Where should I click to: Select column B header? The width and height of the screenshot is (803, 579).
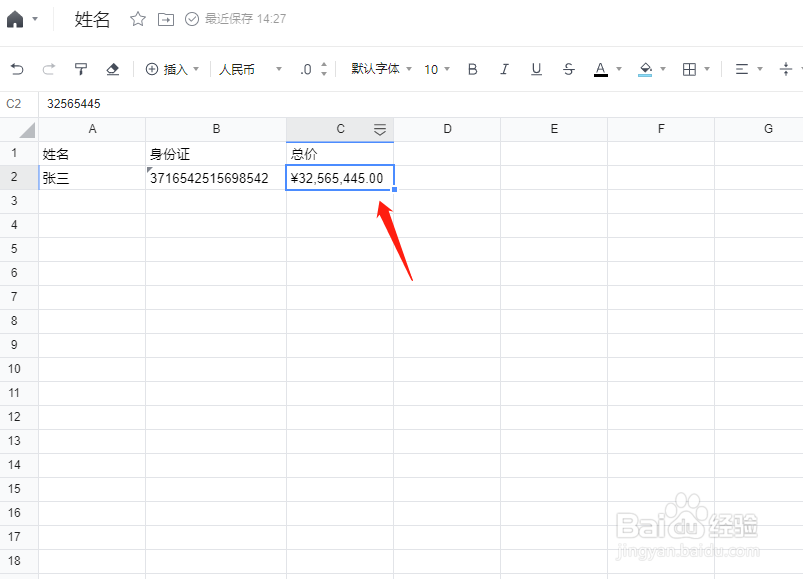(x=216, y=129)
